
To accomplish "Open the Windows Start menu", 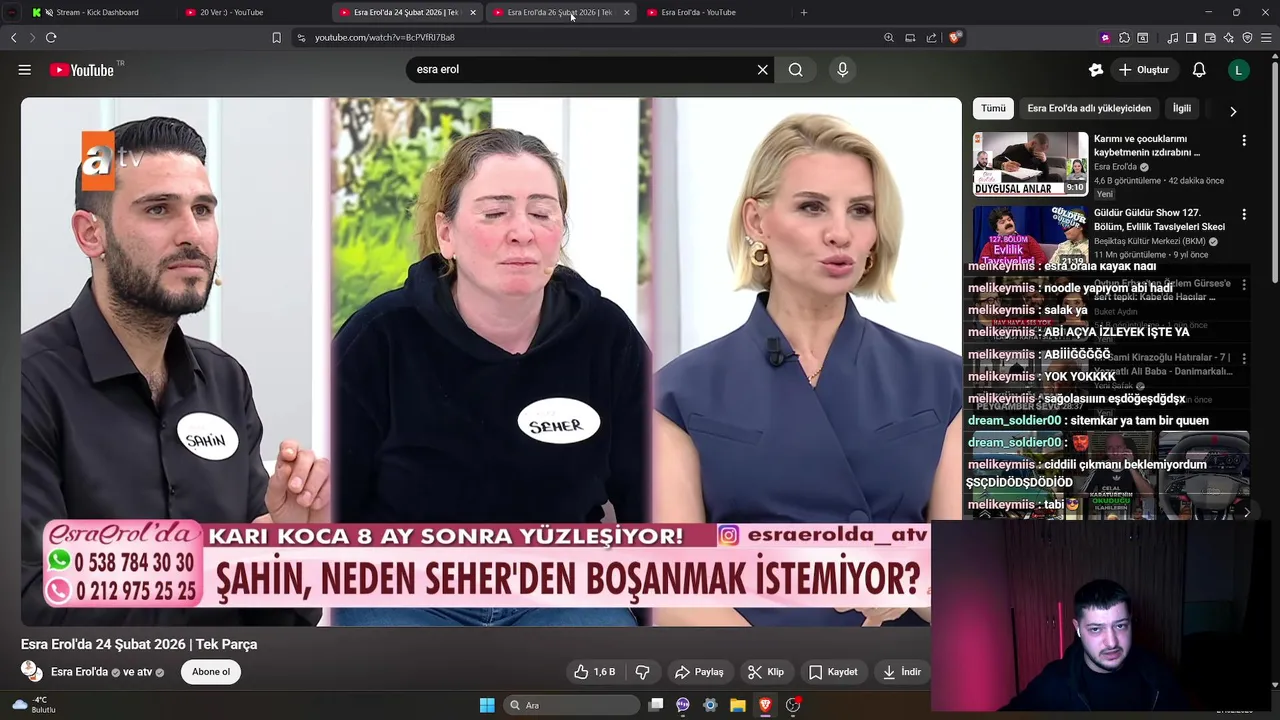I will click(x=487, y=705).
